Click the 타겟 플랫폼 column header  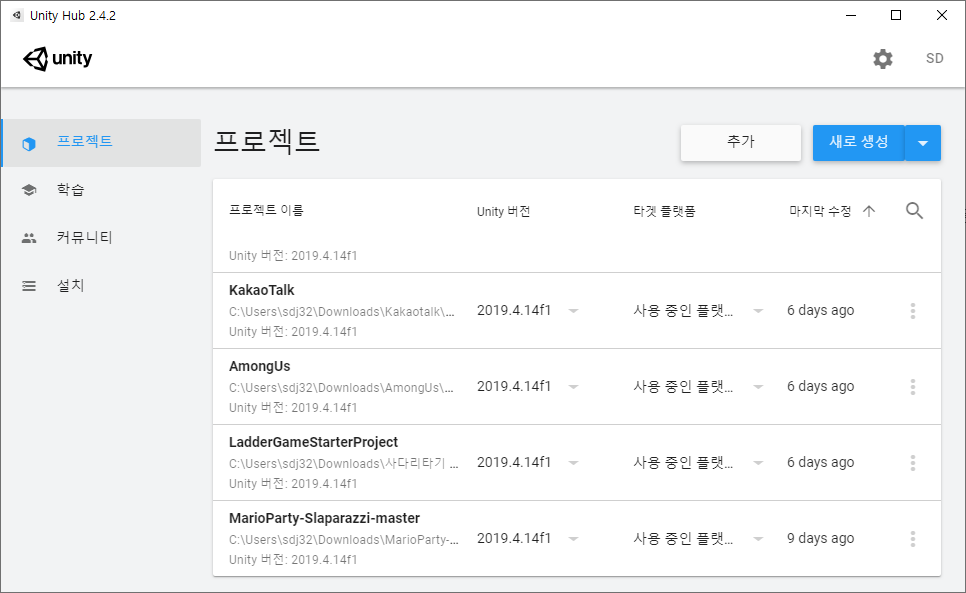pos(664,211)
